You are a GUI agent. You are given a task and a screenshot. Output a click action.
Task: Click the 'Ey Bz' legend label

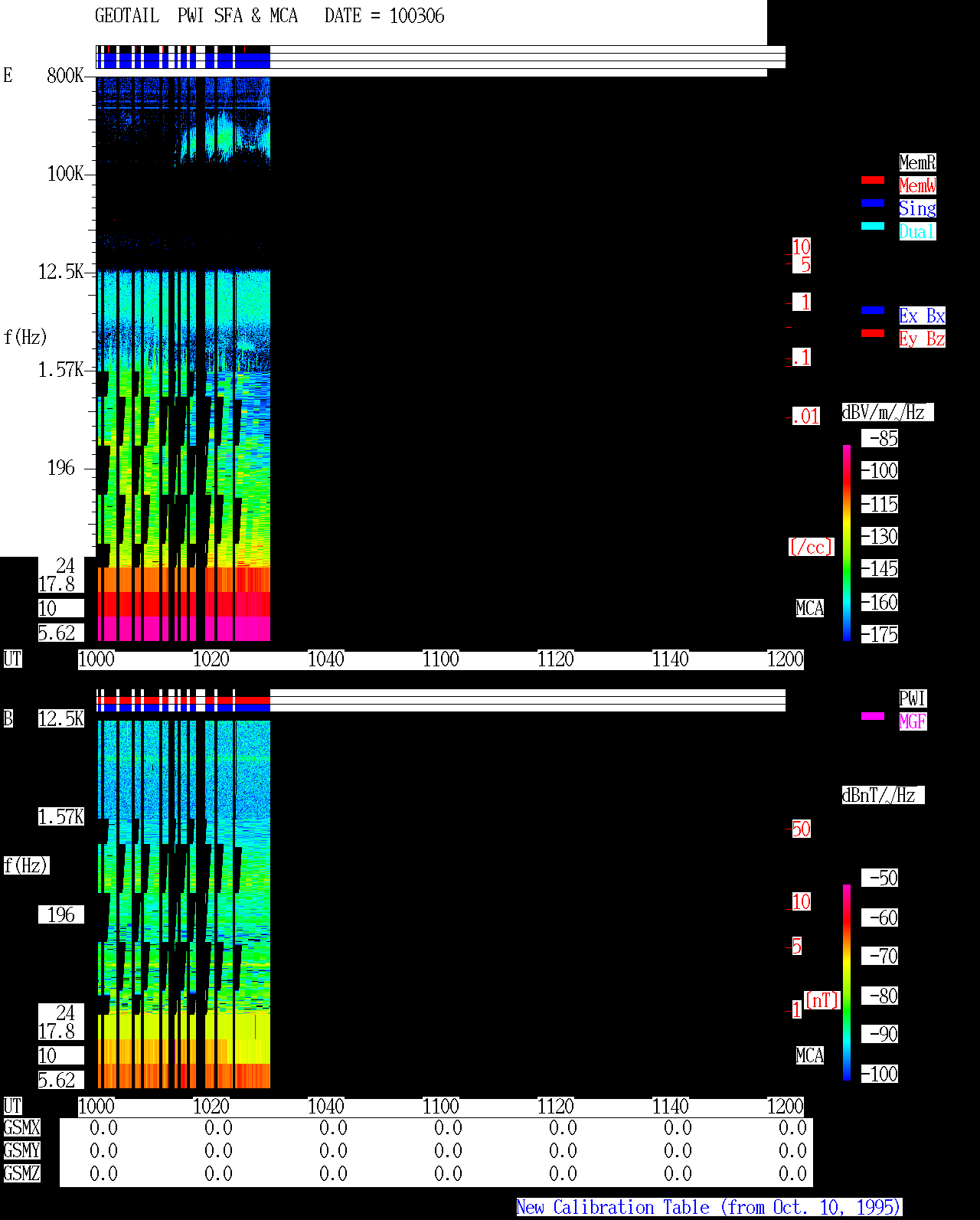click(x=922, y=339)
